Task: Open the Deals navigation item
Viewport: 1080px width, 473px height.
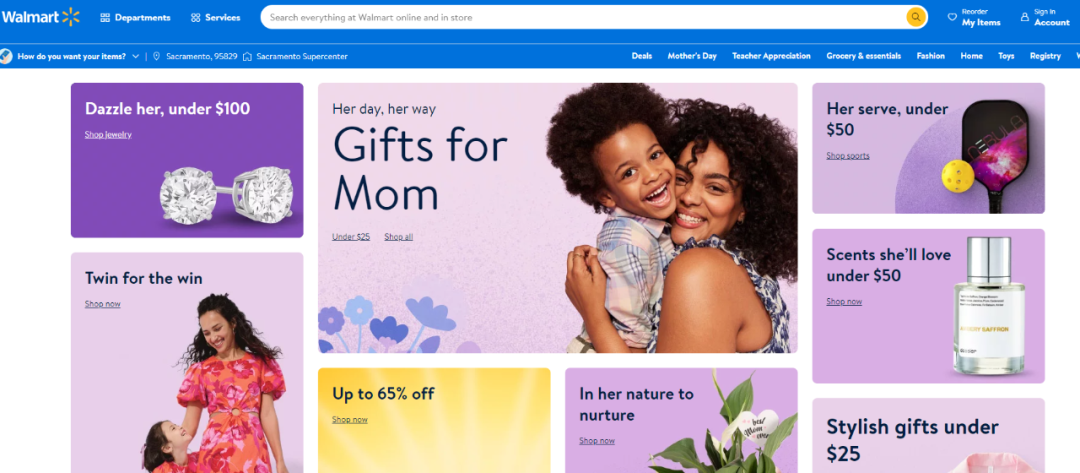Action: 642,56
